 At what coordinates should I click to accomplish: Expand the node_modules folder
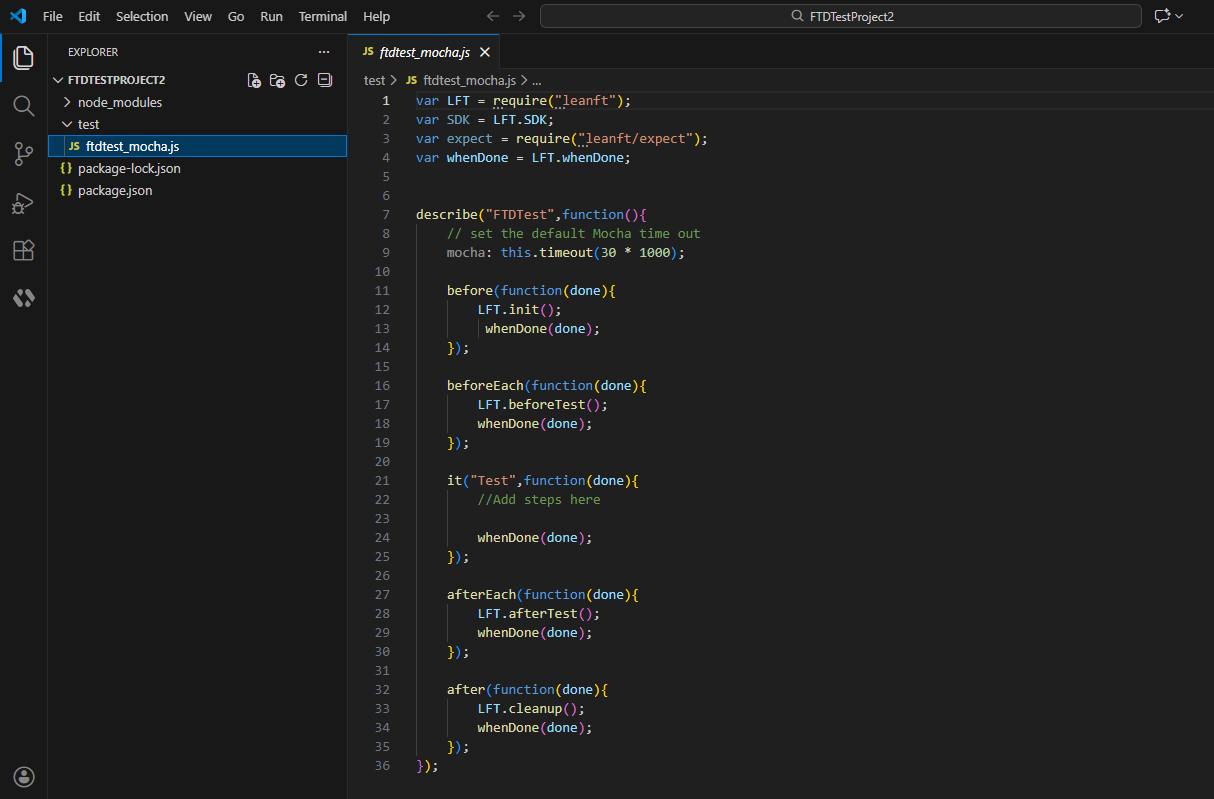[119, 102]
